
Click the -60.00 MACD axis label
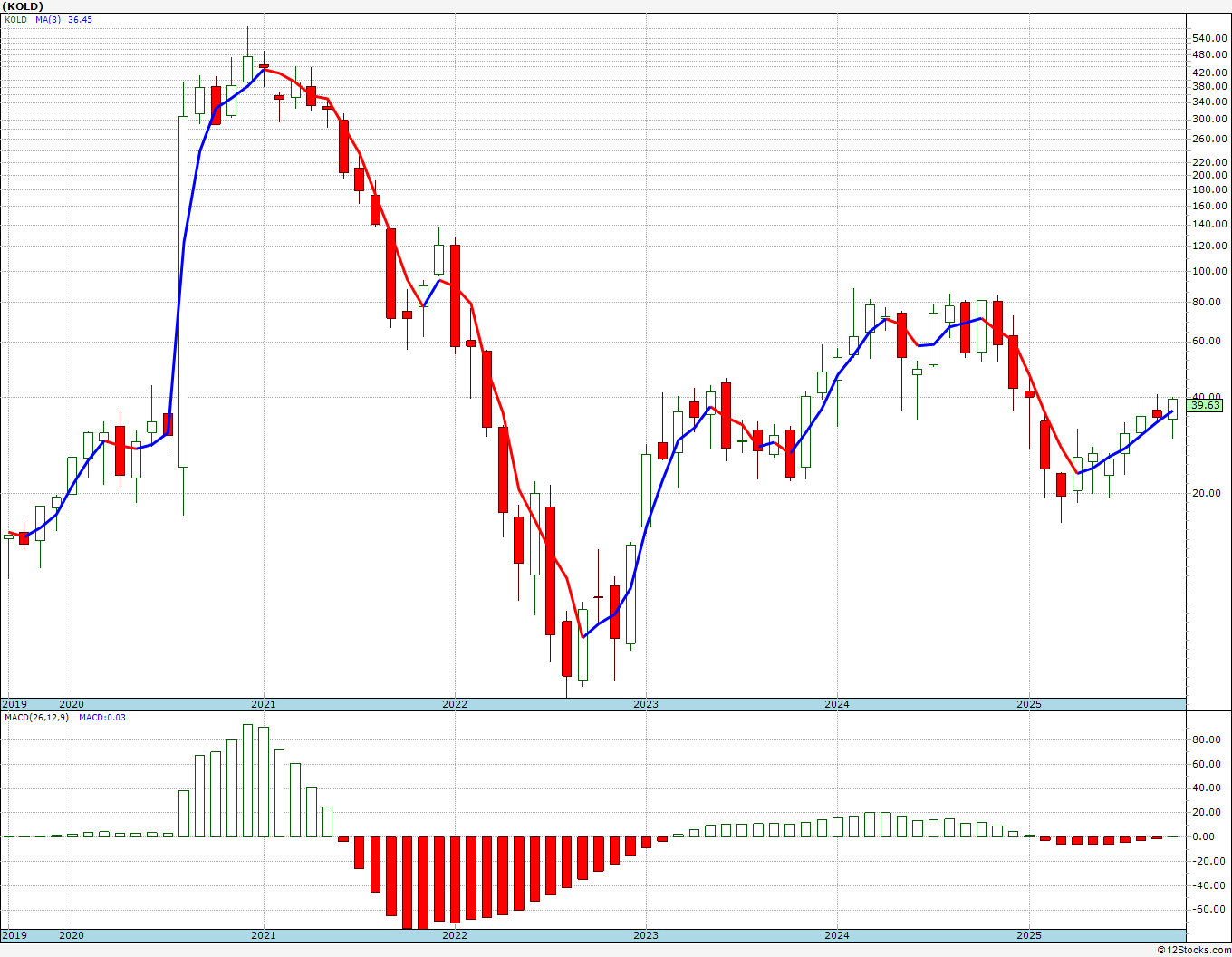tap(1208, 909)
